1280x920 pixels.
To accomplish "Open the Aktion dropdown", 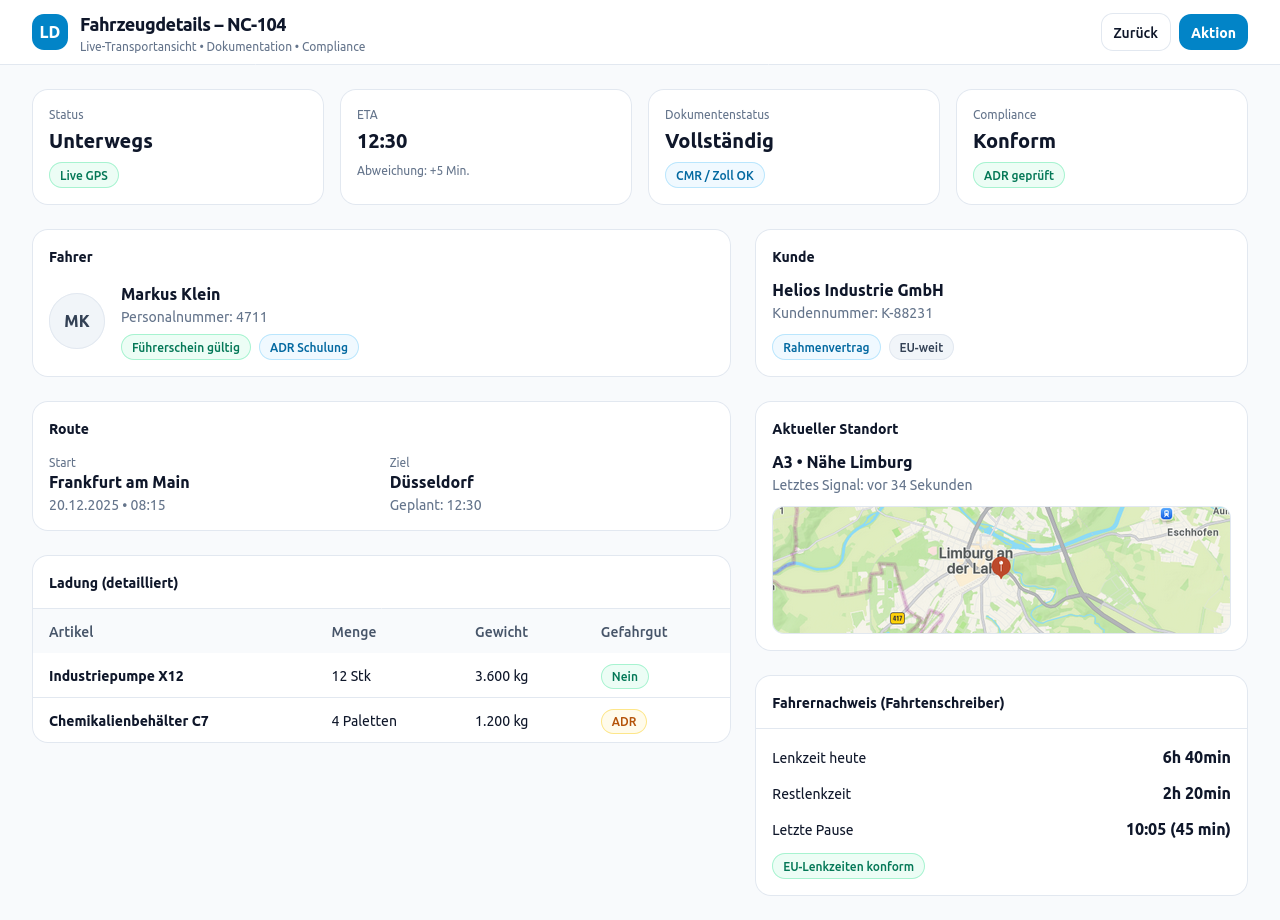I will click(1213, 31).
